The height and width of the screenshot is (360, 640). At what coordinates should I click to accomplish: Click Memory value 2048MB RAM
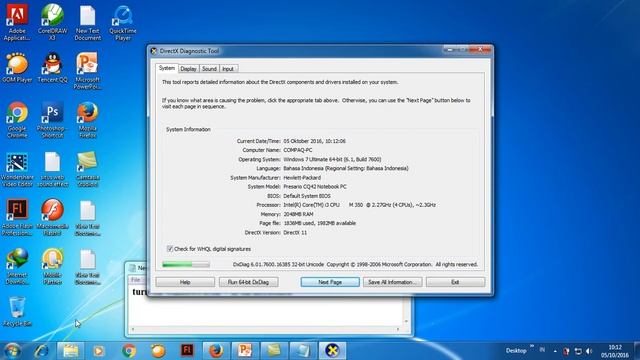[x=298, y=214]
